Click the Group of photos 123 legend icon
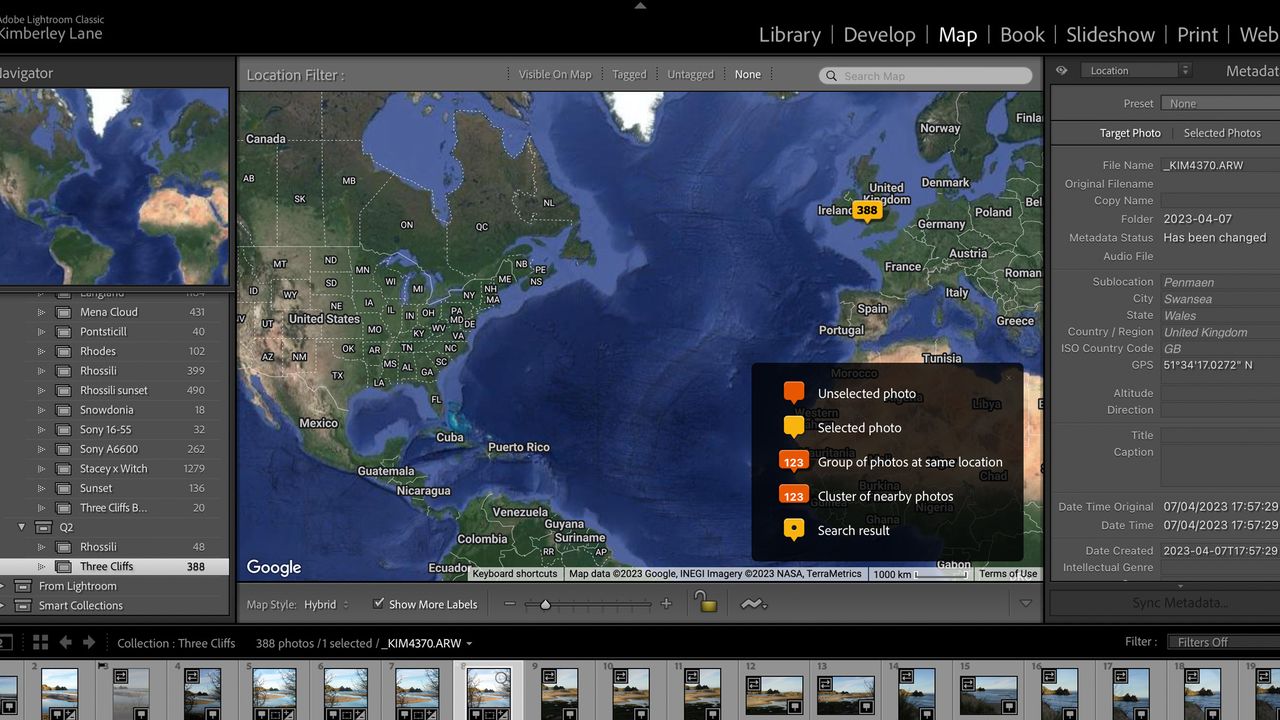This screenshot has height=720, width=1280. [794, 461]
